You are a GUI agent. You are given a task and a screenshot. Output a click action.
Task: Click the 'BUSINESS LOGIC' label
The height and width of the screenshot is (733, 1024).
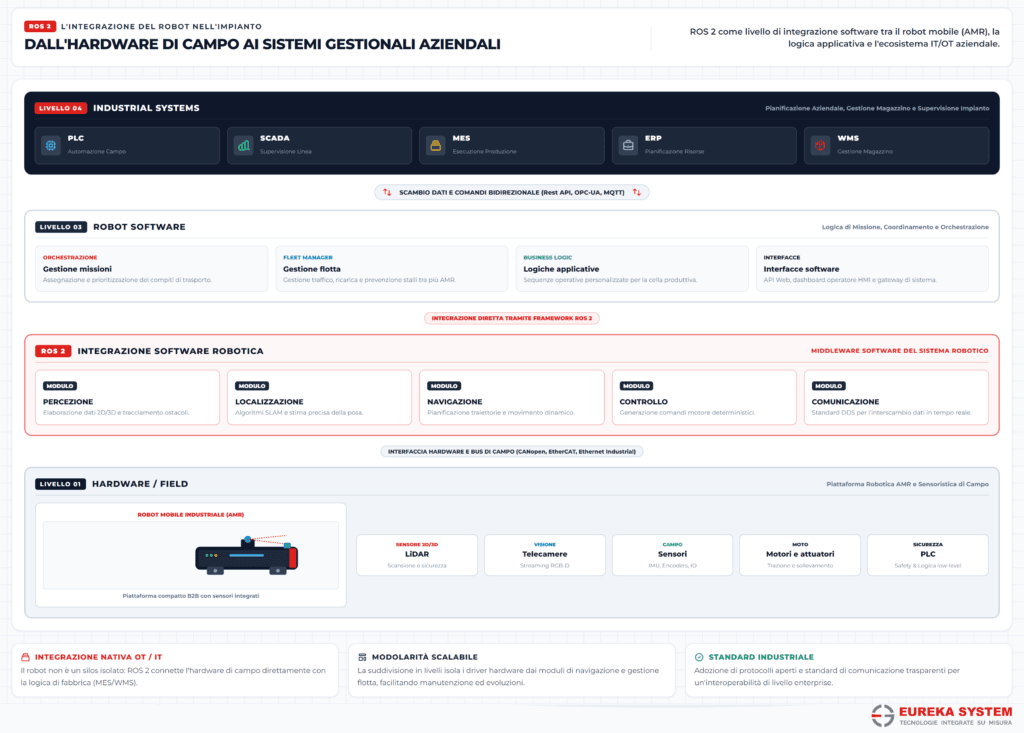(x=547, y=257)
